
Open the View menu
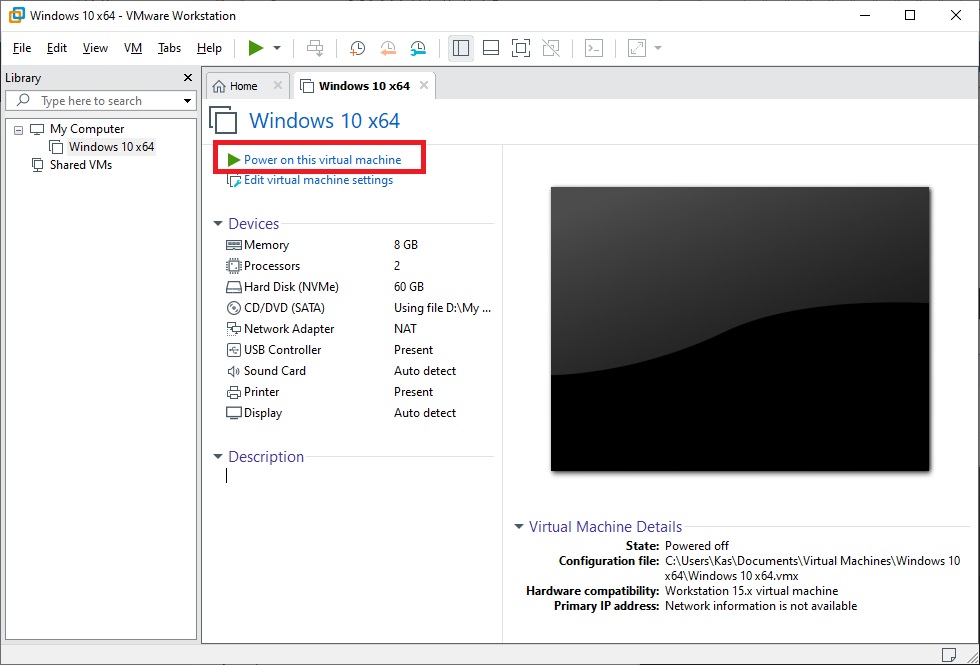[95, 48]
